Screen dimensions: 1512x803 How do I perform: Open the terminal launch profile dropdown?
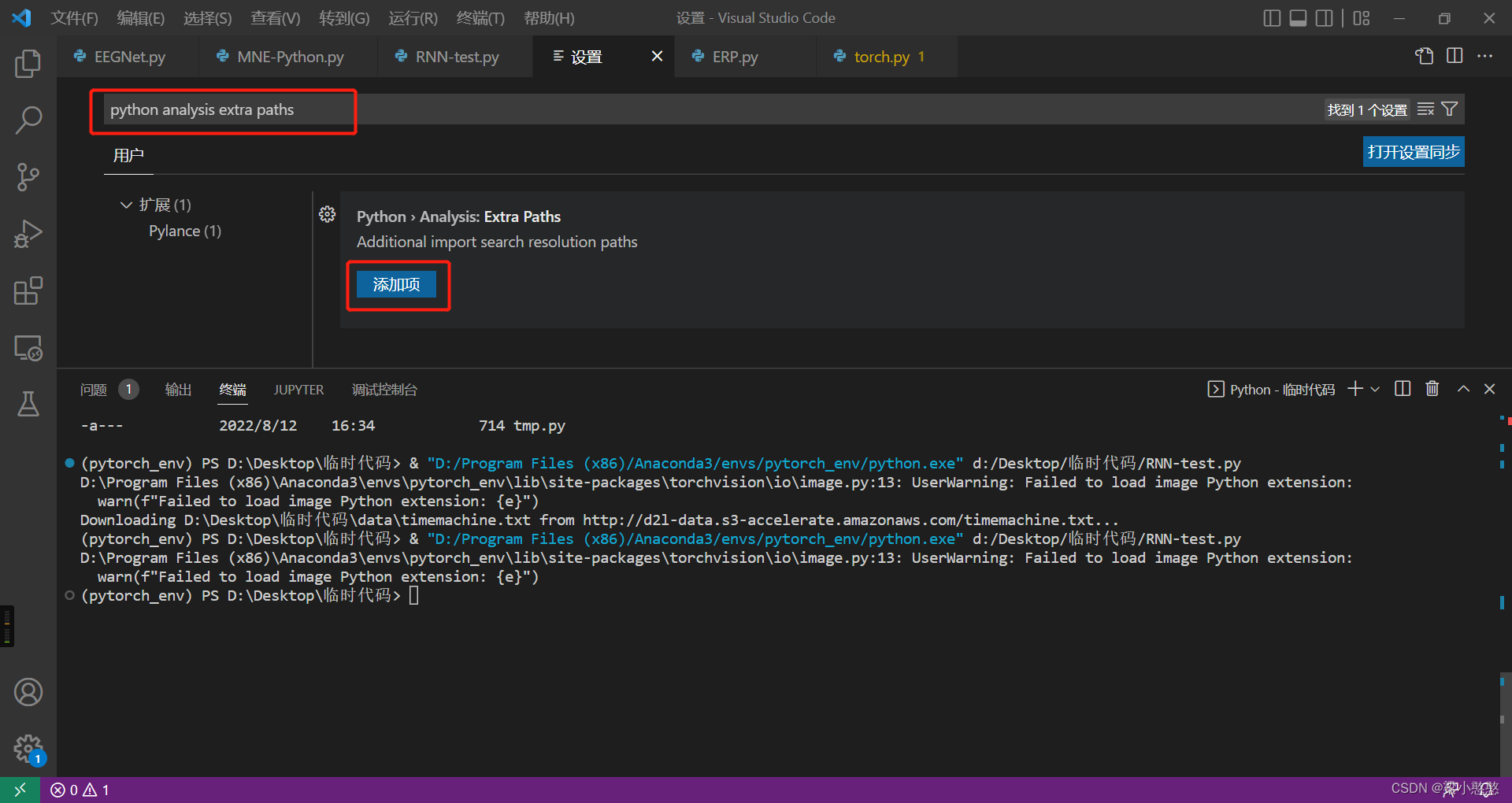[x=1375, y=389]
